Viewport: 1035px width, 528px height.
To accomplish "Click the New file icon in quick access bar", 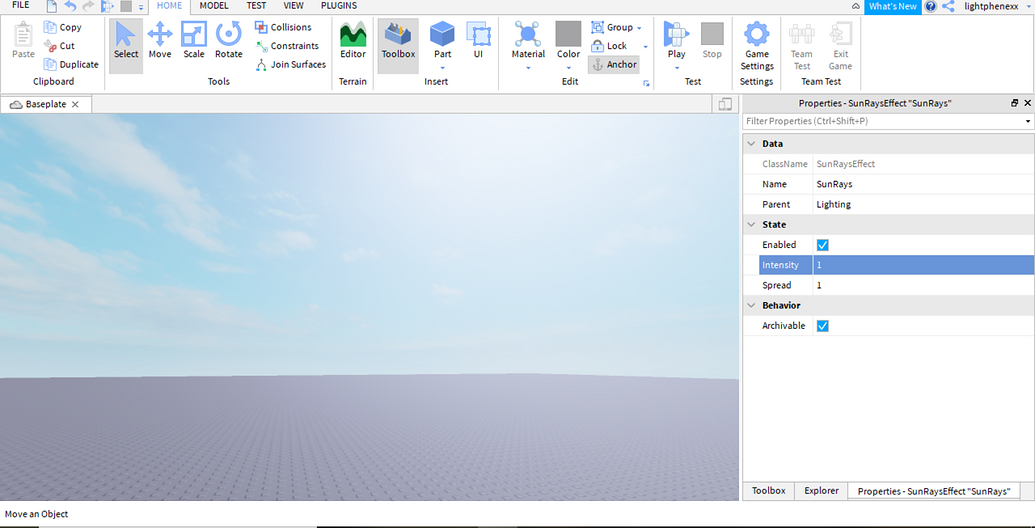I will click(x=51, y=7).
